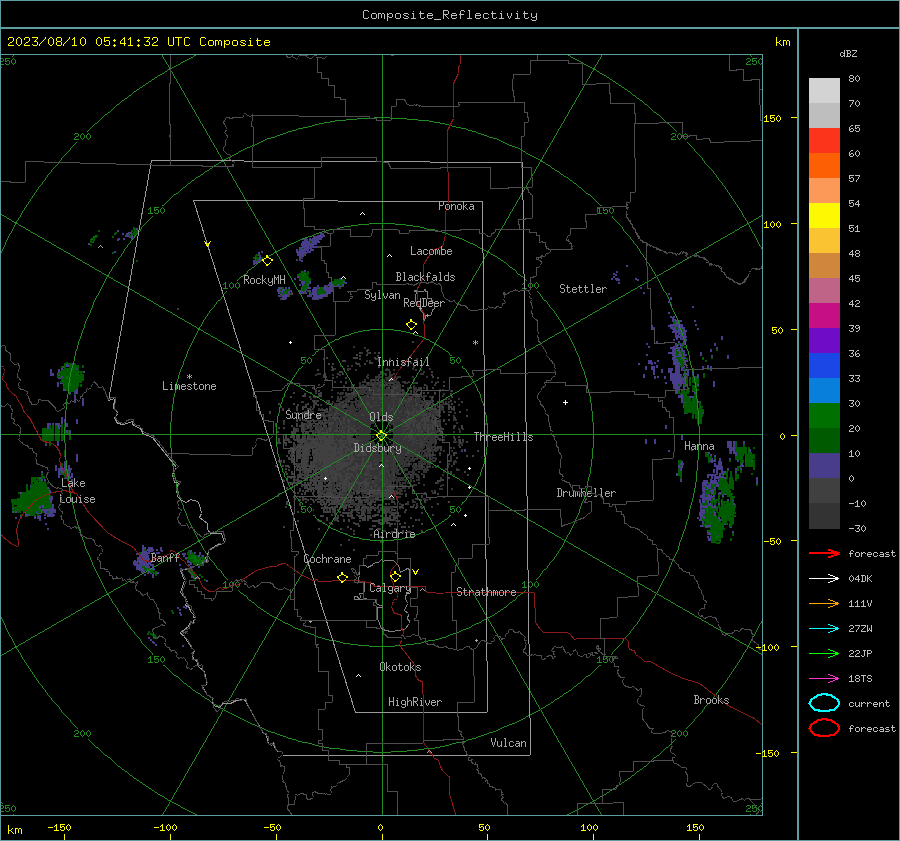This screenshot has height=841, width=900.
Task: Click the Sylvan label on the map
Action: click(382, 296)
